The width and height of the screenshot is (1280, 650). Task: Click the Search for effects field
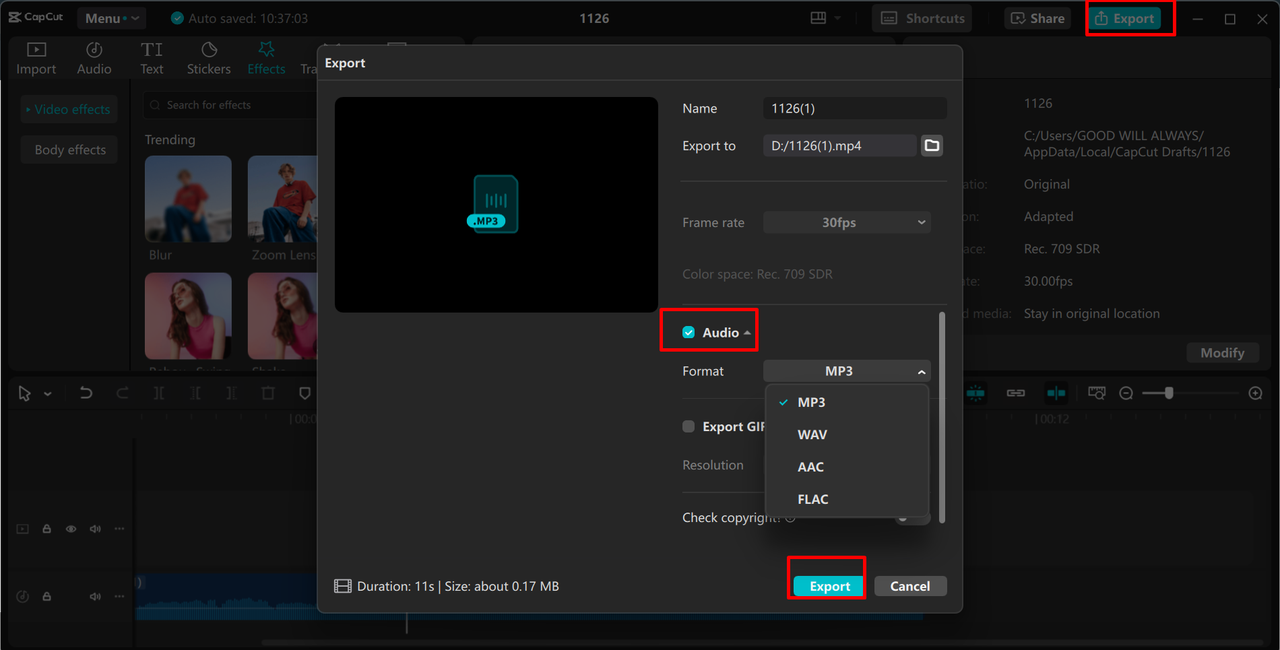click(230, 105)
